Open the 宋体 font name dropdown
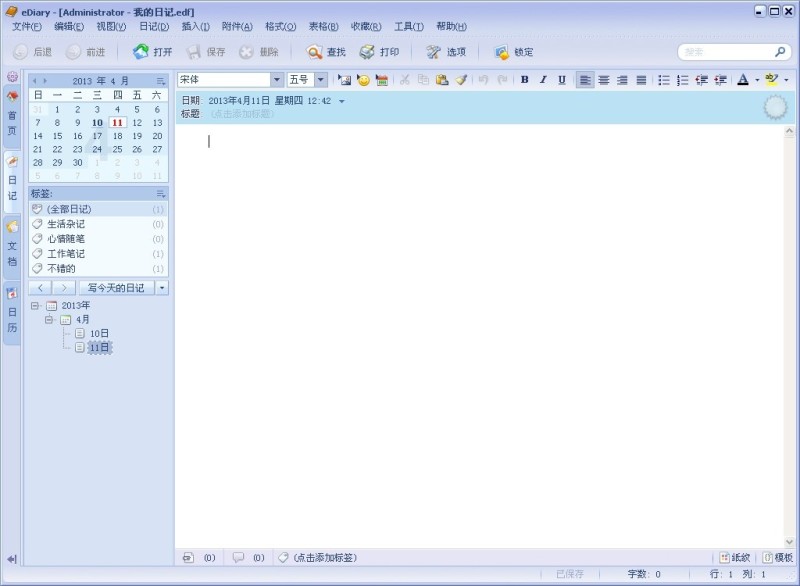The image size is (800, 586). click(x=277, y=80)
